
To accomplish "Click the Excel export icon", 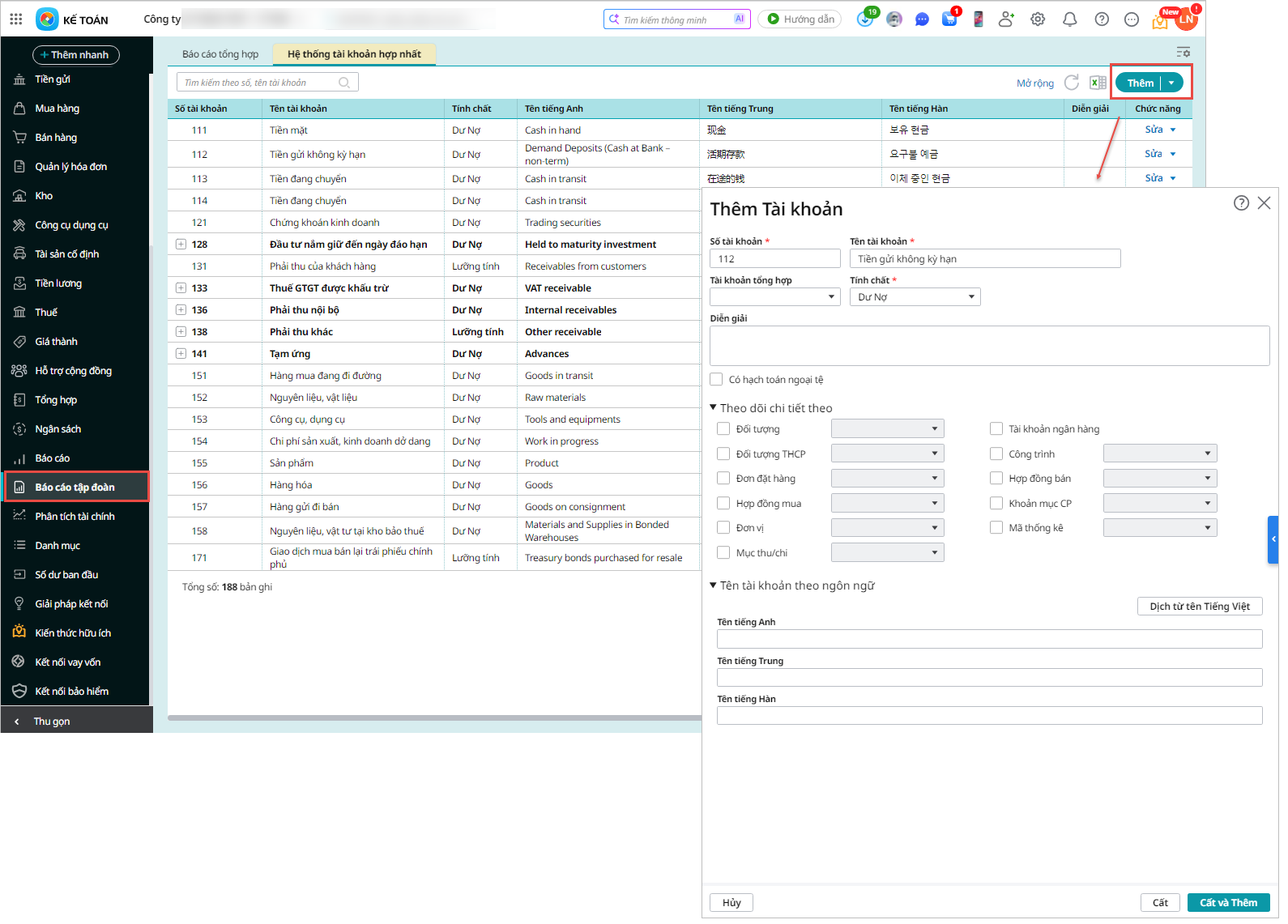I will (x=1098, y=83).
